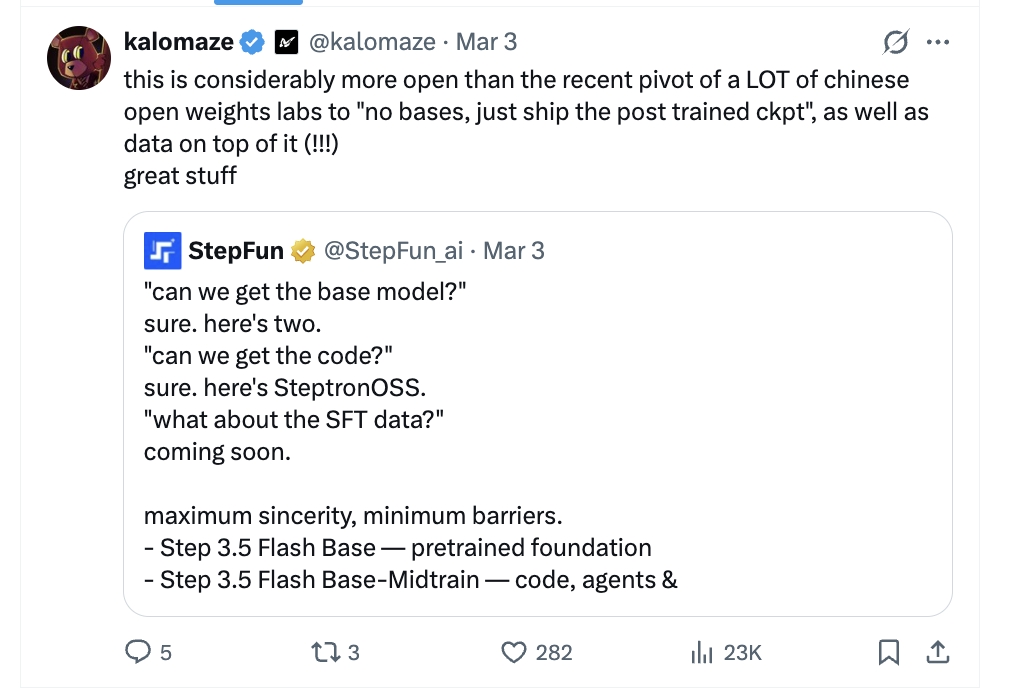
Task: Open kalomaze's profile picture avatar
Action: (x=77, y=59)
